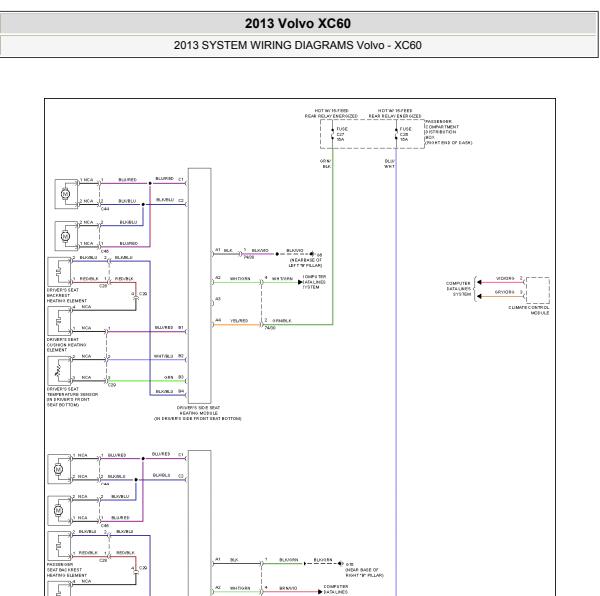Click the arrowhead on the VIO/ORN wire
This screenshot has height=596, width=600.
(x=479, y=282)
